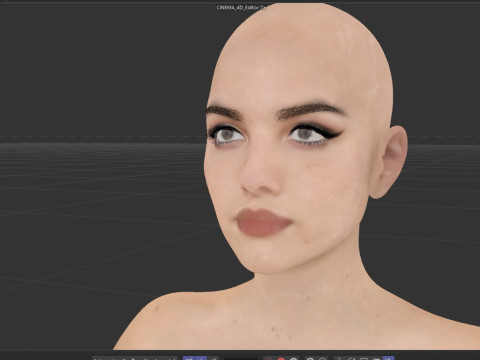Click the CINEMA_4D_Editor viewport label

241,7
